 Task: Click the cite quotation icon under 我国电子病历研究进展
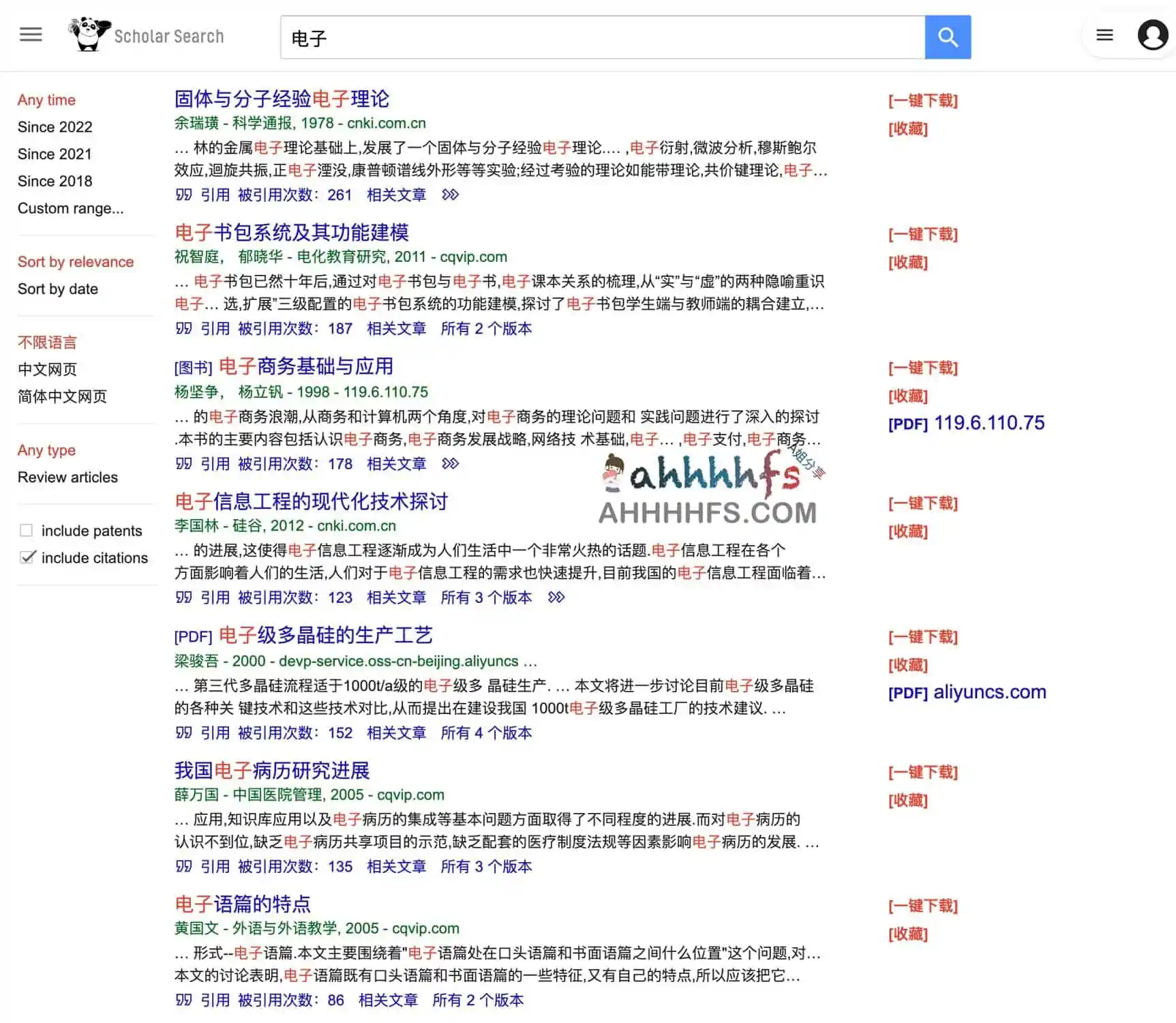point(183,866)
